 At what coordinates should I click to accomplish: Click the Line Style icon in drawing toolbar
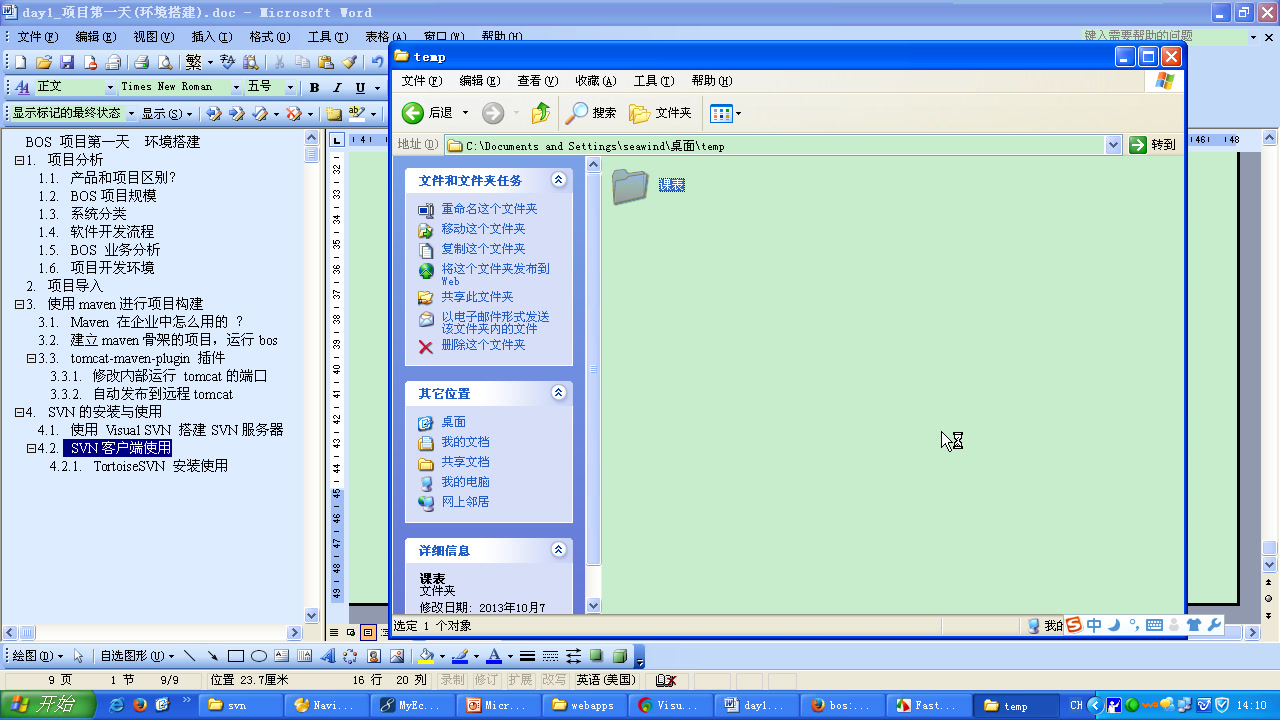pos(527,656)
